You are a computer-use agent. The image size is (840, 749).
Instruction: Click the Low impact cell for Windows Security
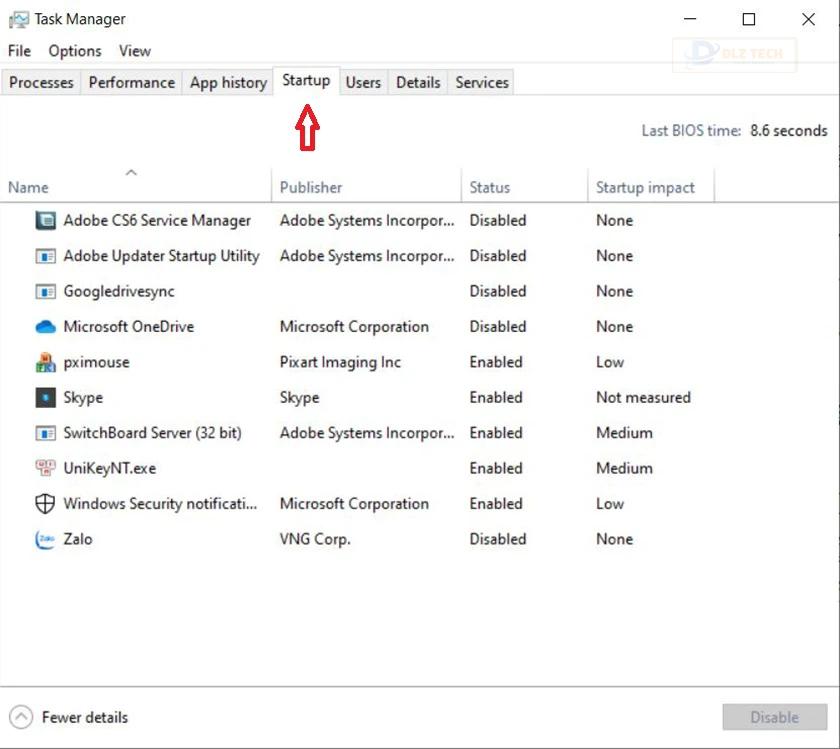pyautogui.click(x=610, y=504)
